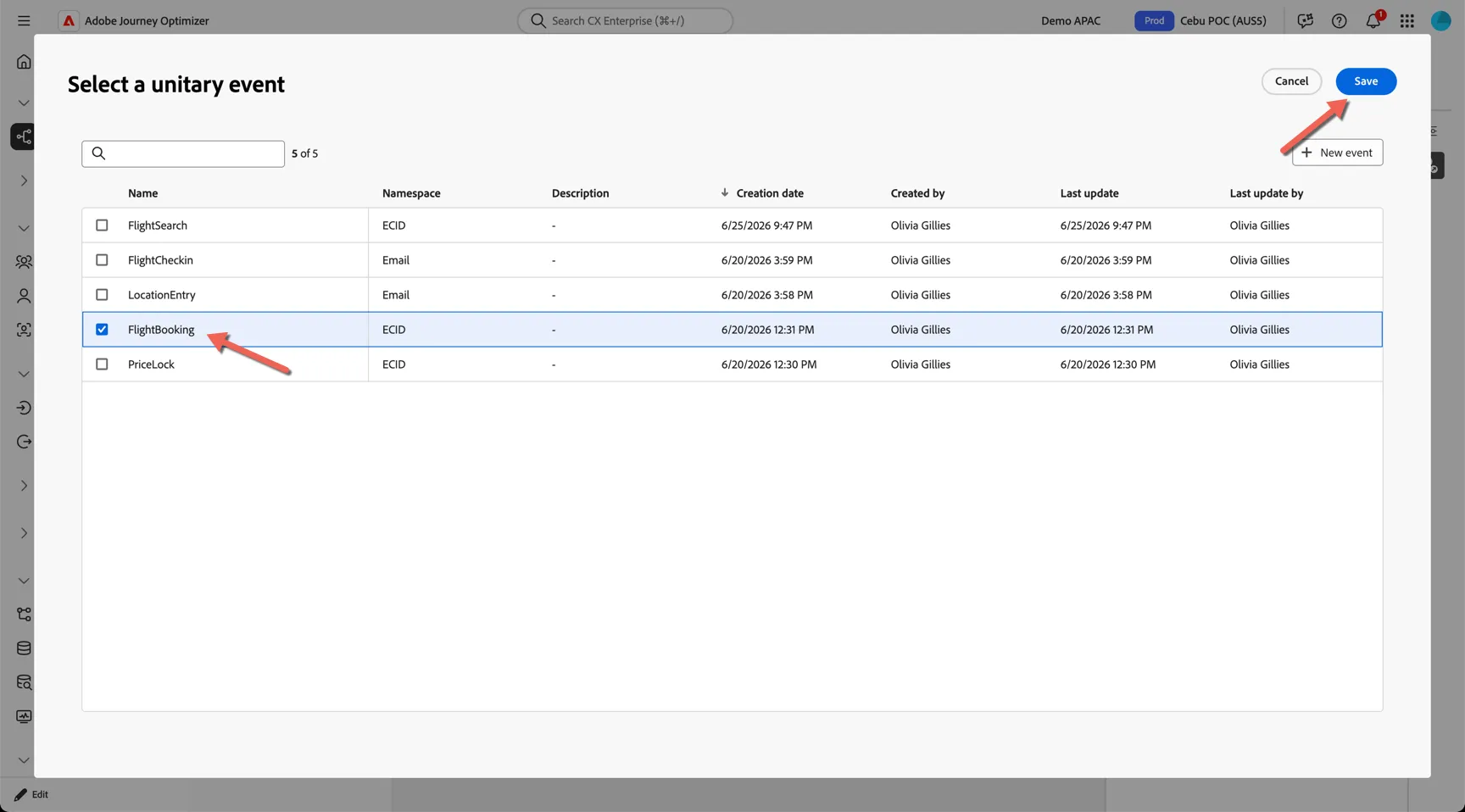This screenshot has height=812, width=1465.
Task: Open the Home sidebar icon
Action: coord(24,62)
